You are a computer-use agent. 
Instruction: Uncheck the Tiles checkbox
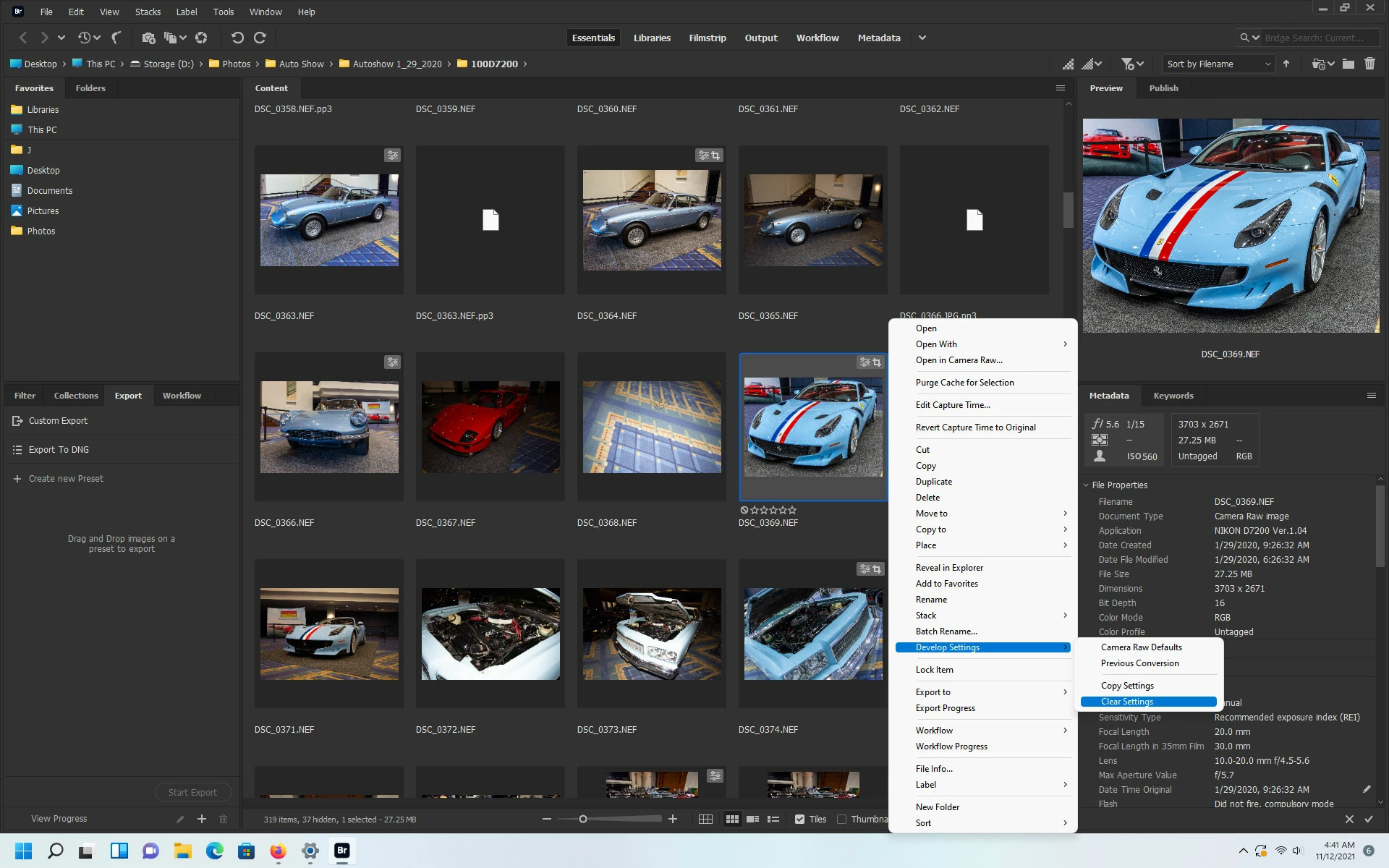click(799, 819)
